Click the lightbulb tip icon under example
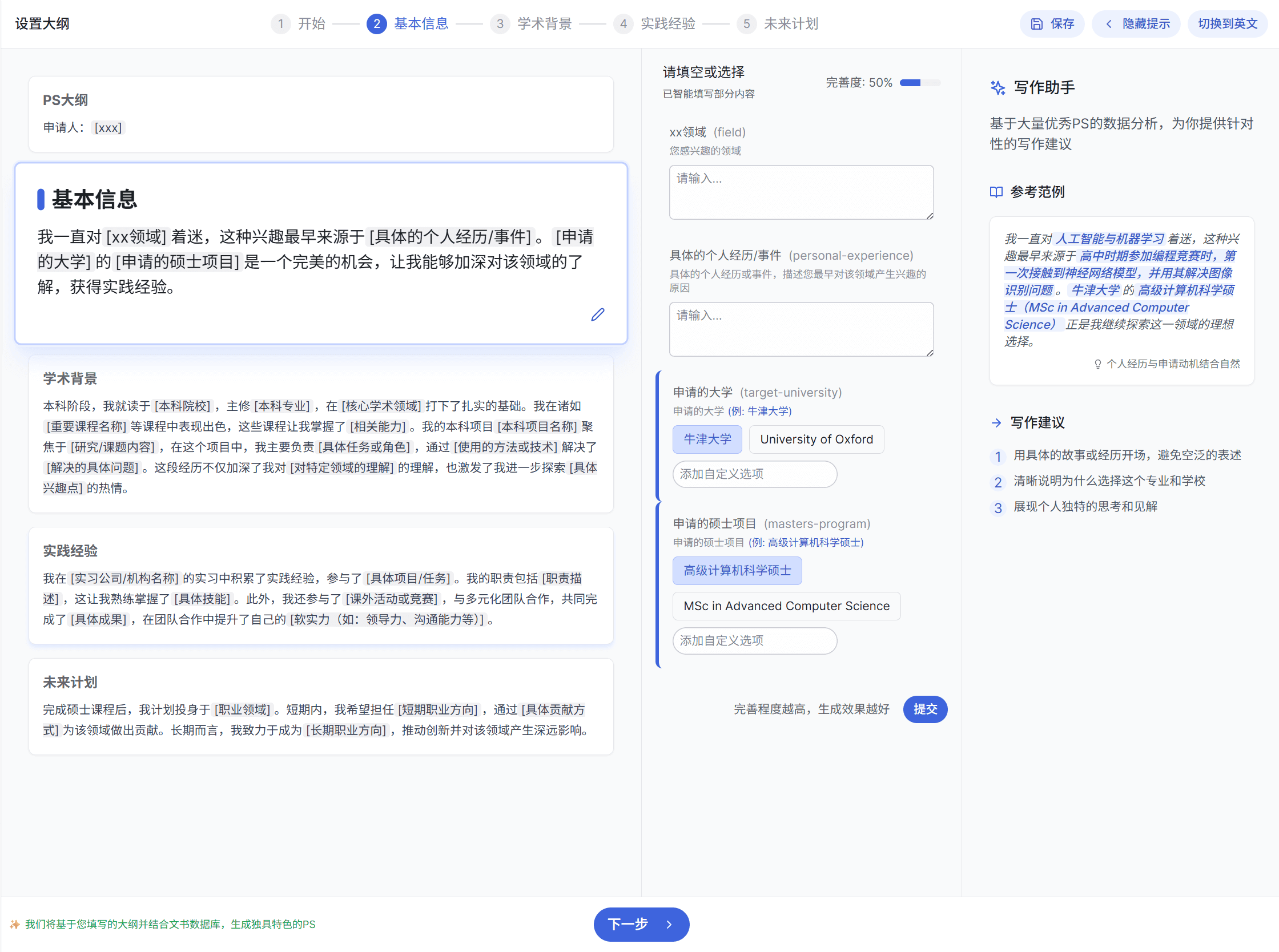This screenshot has width=1279, height=952. [1097, 364]
